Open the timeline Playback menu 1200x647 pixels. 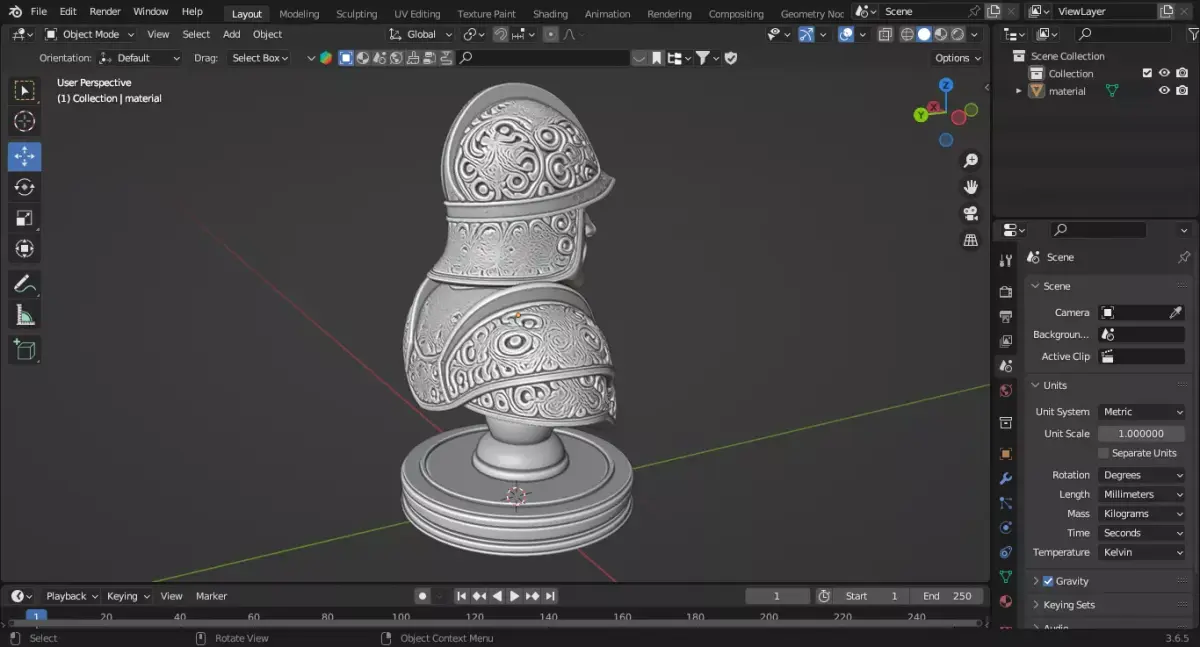[72, 596]
